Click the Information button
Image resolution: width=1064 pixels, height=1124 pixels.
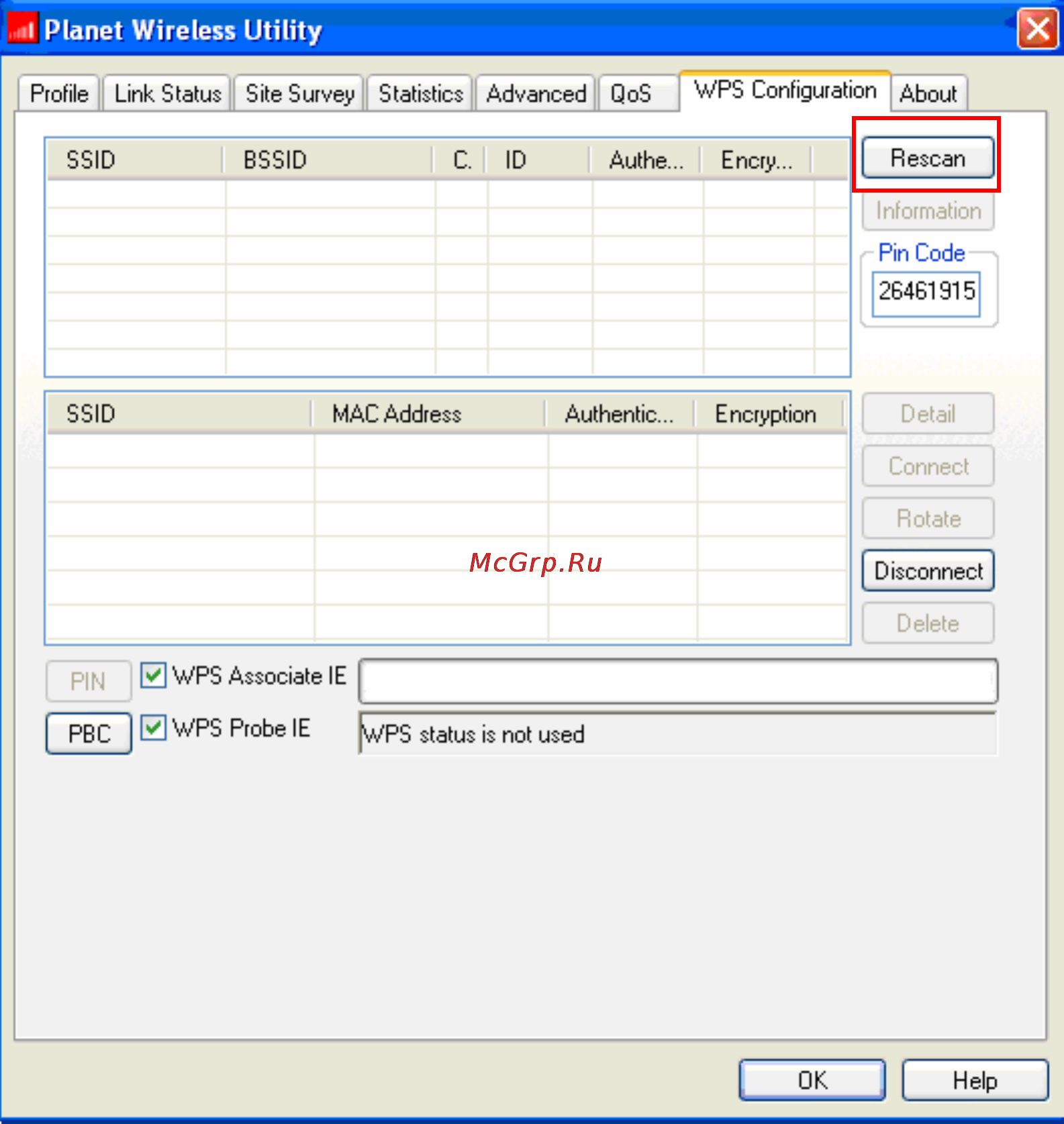coord(928,211)
